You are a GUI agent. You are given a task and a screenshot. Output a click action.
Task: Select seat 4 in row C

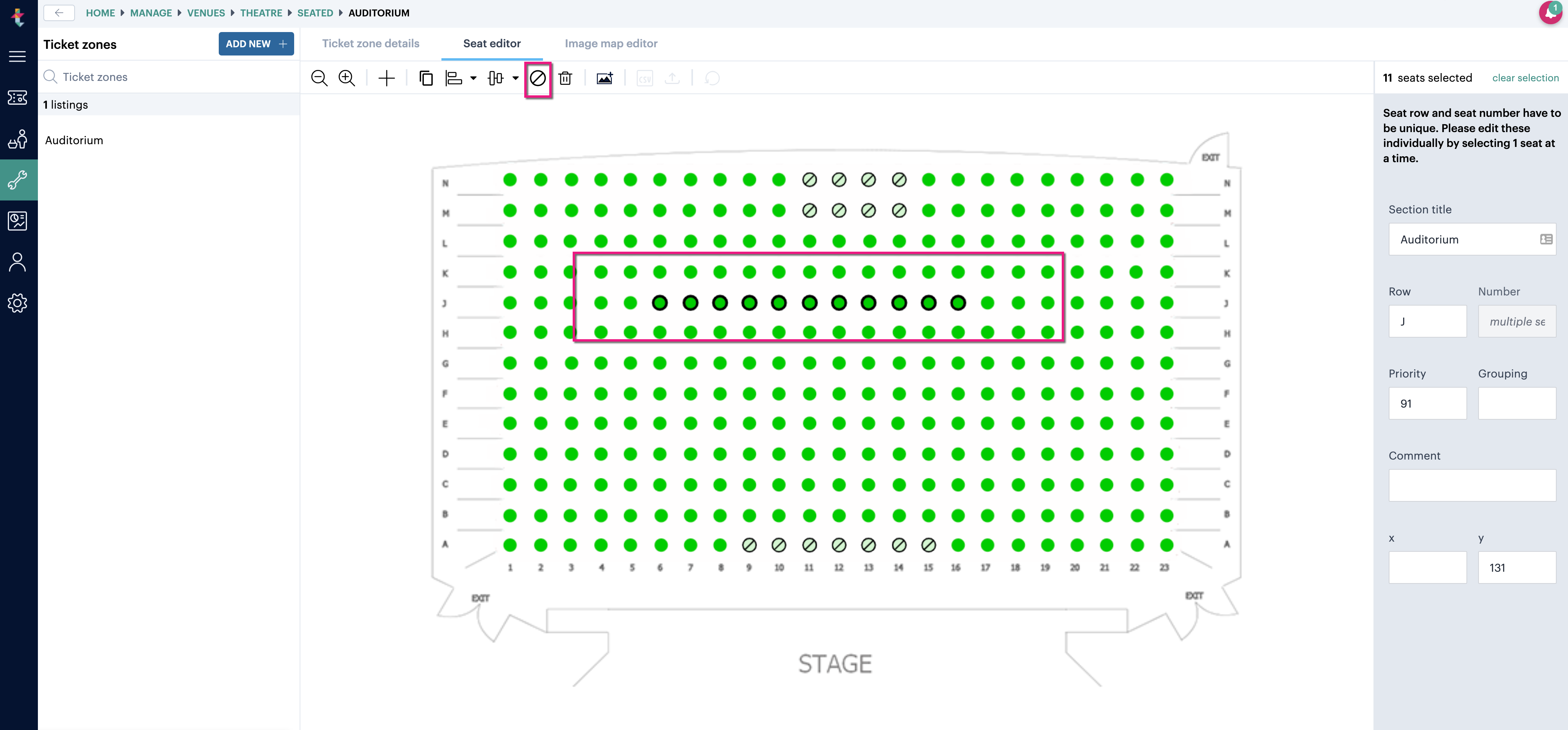coord(601,485)
